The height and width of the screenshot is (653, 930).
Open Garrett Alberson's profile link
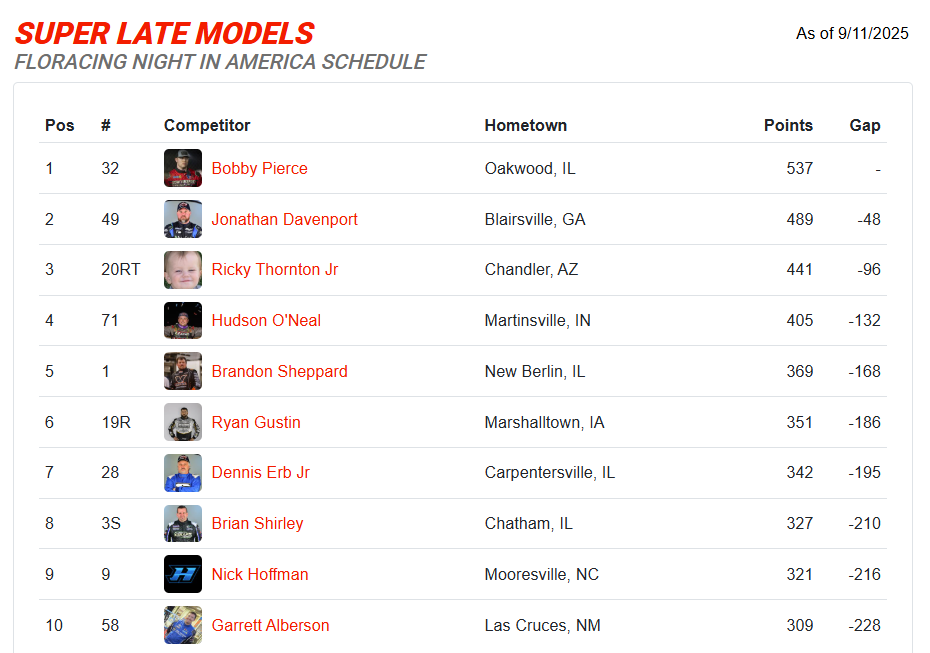click(x=270, y=625)
